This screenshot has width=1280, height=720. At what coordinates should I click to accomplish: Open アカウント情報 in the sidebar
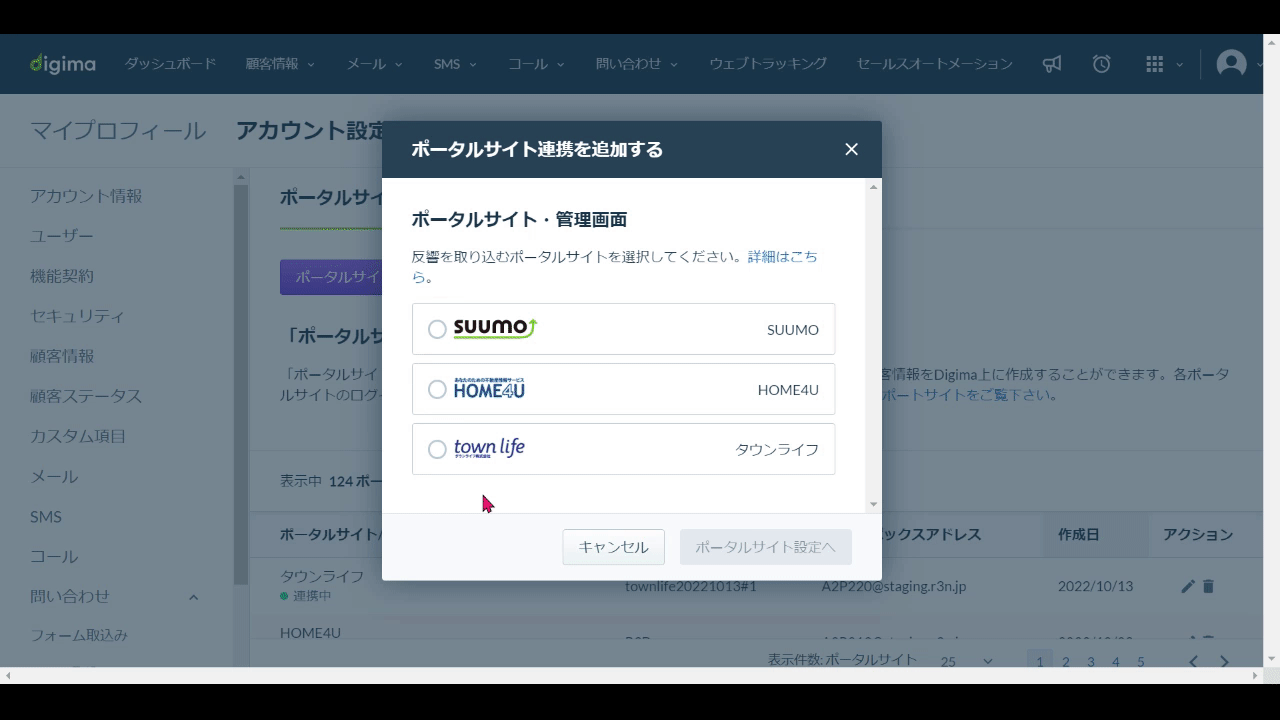coord(86,196)
